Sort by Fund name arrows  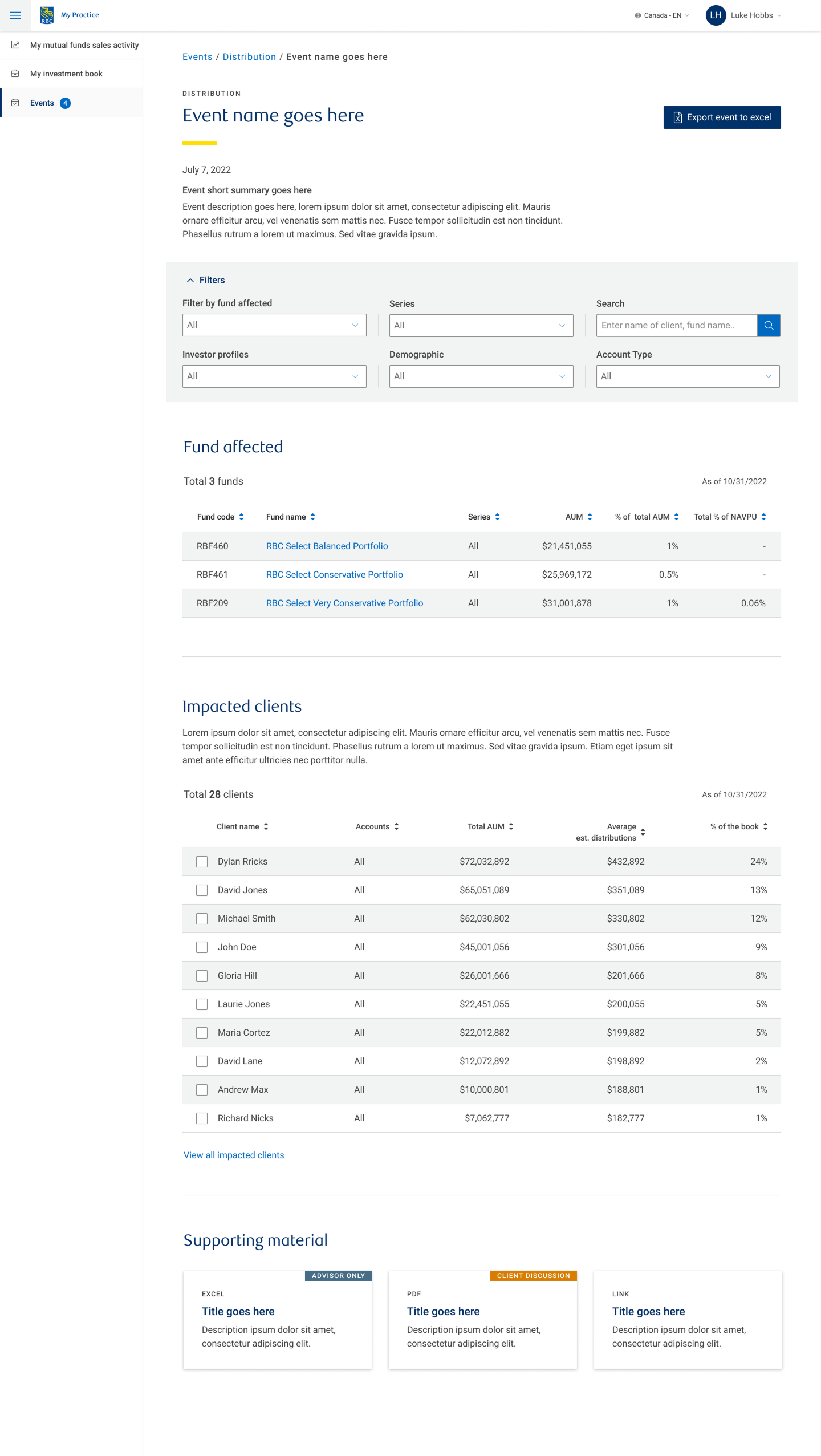click(313, 517)
